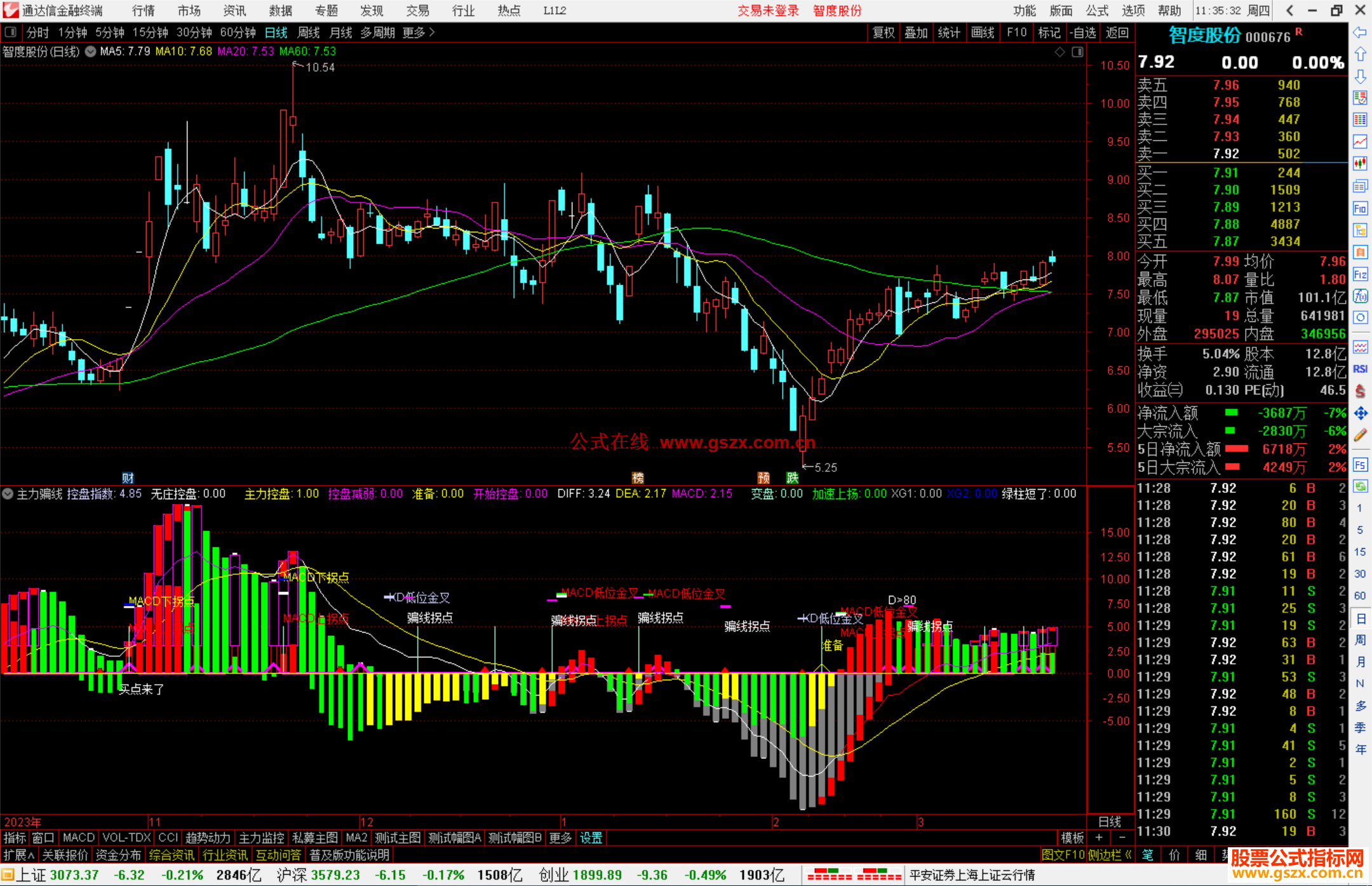Open the 行情 menu
Screen dimensions: 1372x886
click(143, 10)
